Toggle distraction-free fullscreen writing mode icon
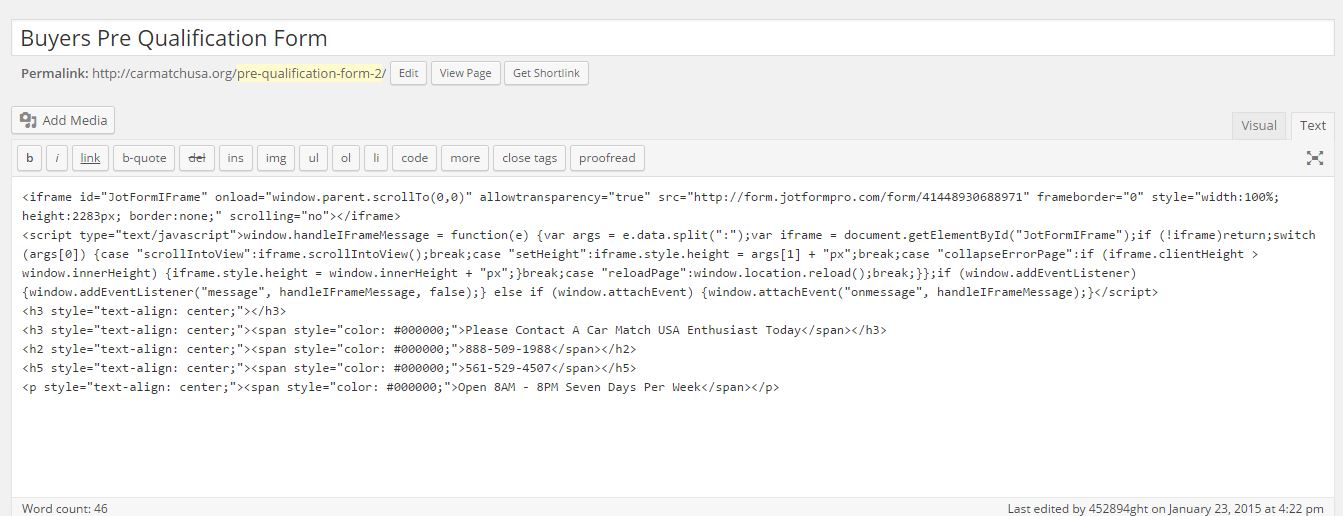Viewport: 1343px width, 516px height. coord(1315,158)
